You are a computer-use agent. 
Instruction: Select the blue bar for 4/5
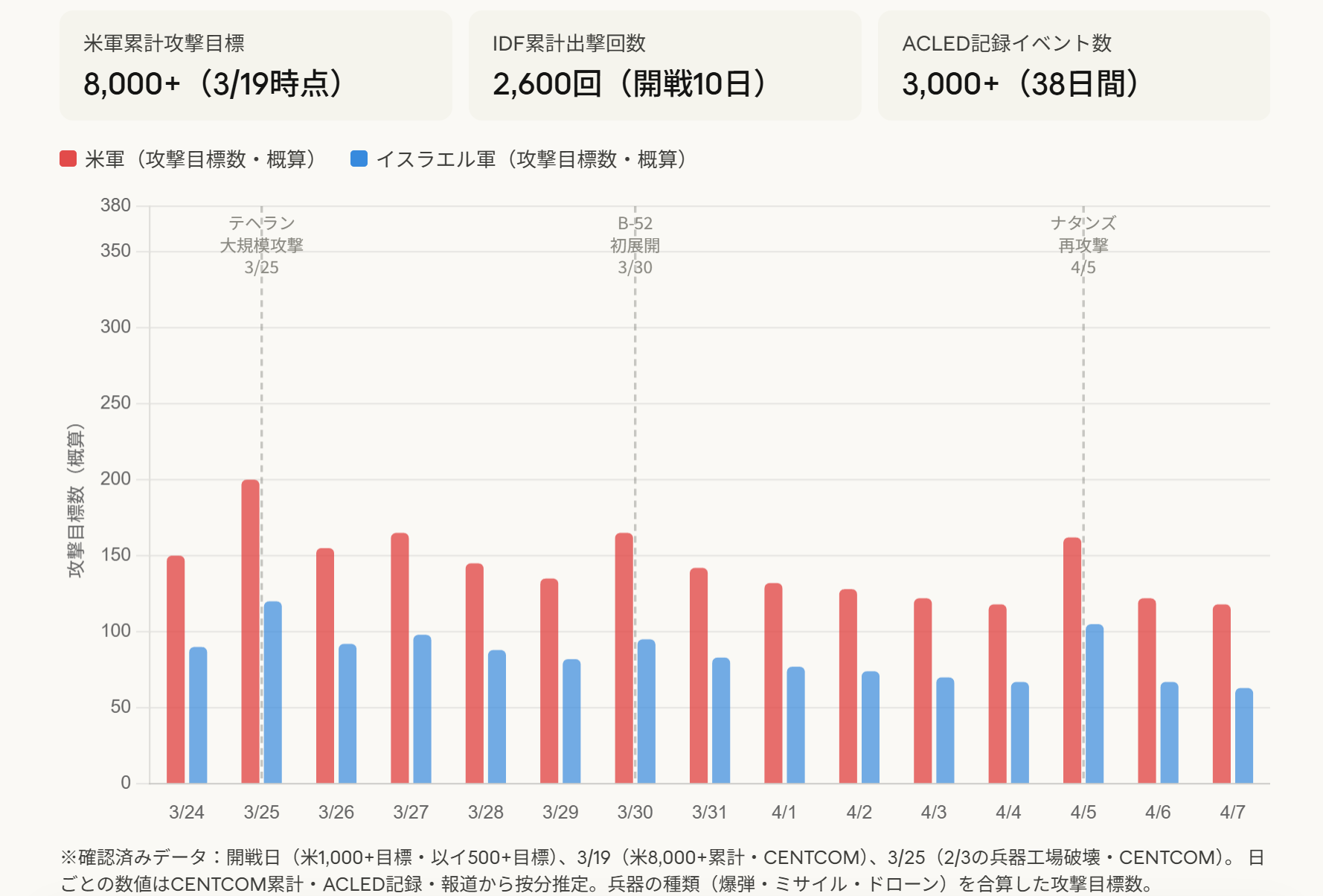pyautogui.click(x=1094, y=703)
